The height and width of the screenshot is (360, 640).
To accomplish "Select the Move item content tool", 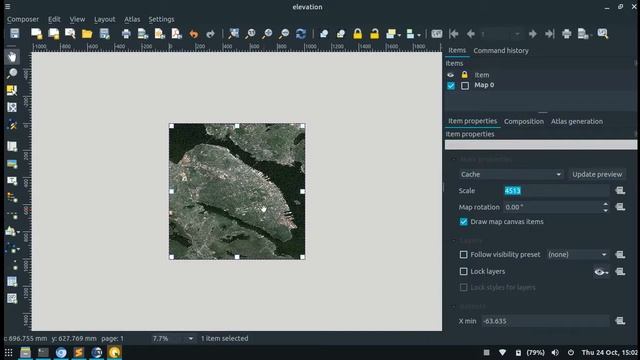I will click(12, 107).
